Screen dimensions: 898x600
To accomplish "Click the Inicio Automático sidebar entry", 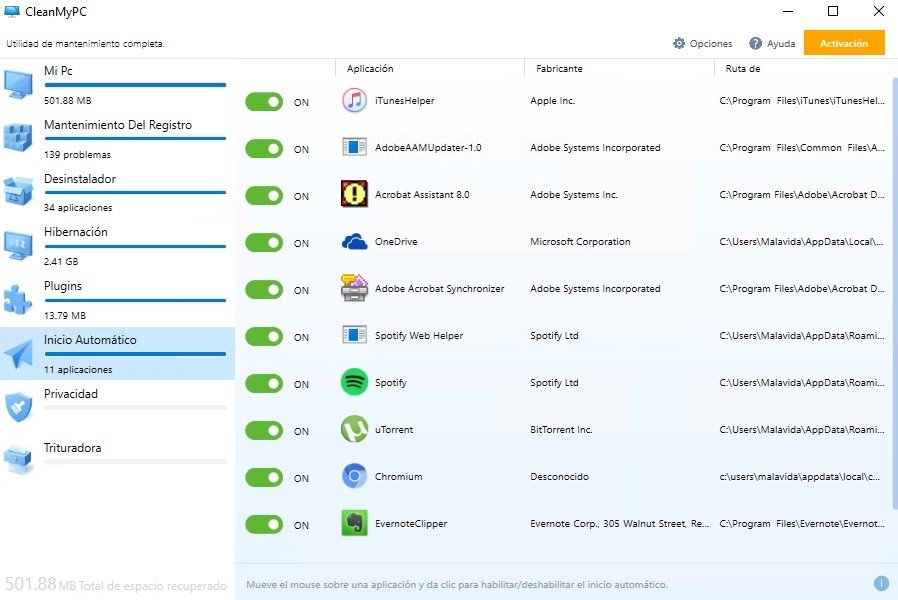I will tap(117, 354).
